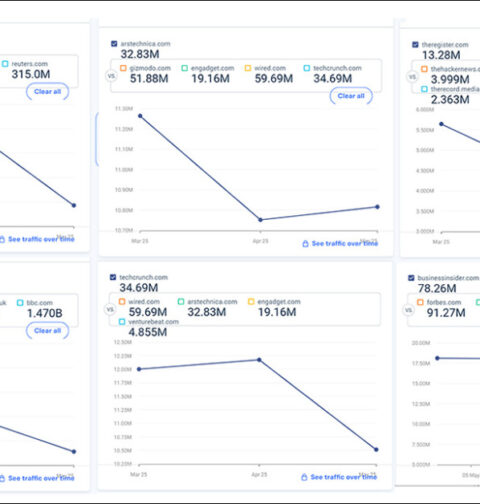The height and width of the screenshot is (504, 480).
Task: Toggle wired.com checkbox in arstechnica card
Action: pos(248,68)
